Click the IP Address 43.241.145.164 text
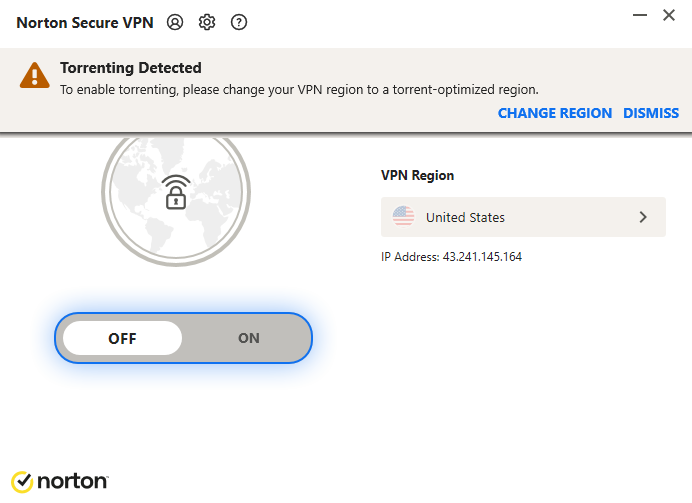 coord(451,257)
